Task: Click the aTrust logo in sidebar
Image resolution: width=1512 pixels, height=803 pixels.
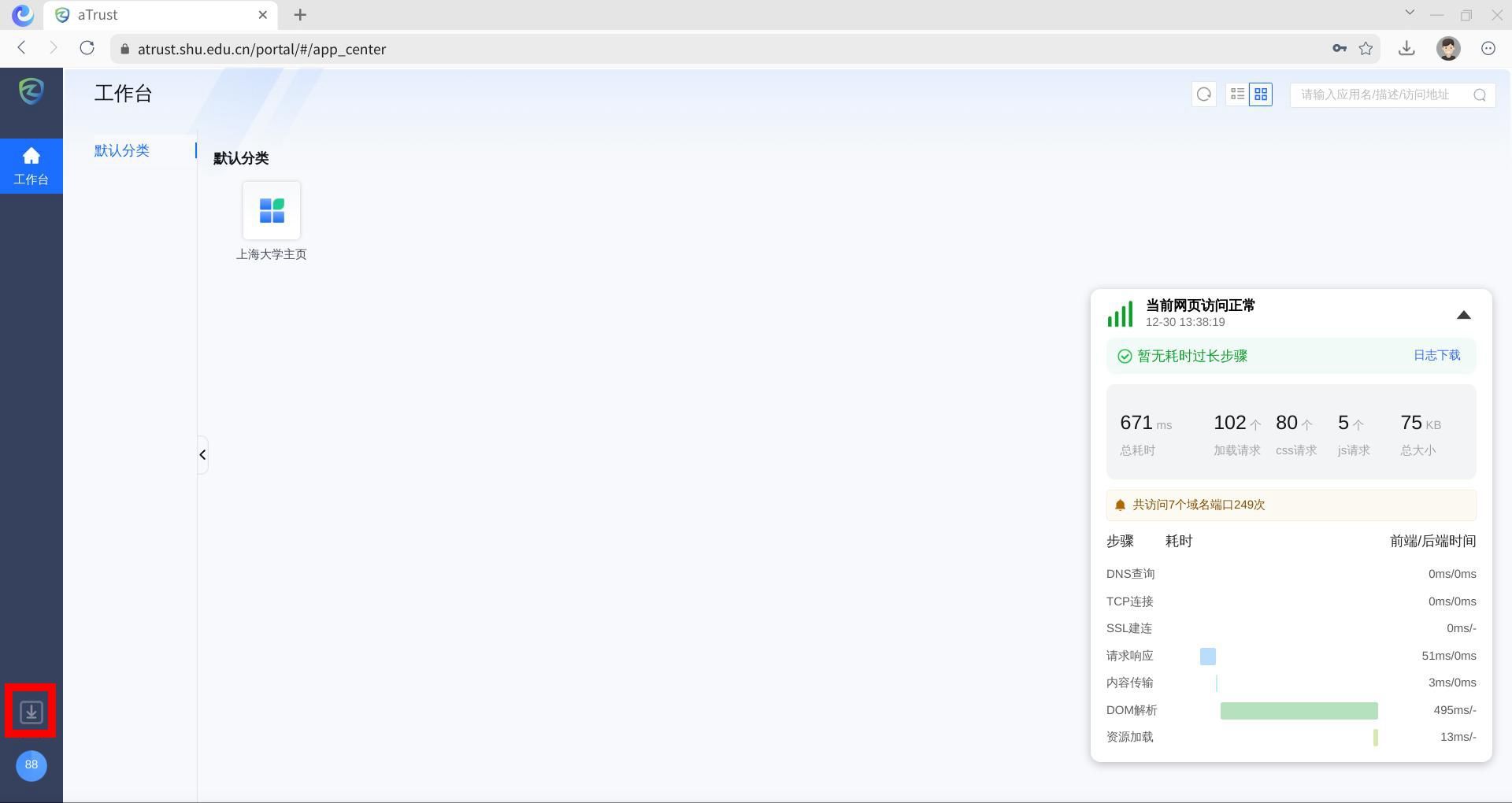Action: click(x=31, y=91)
